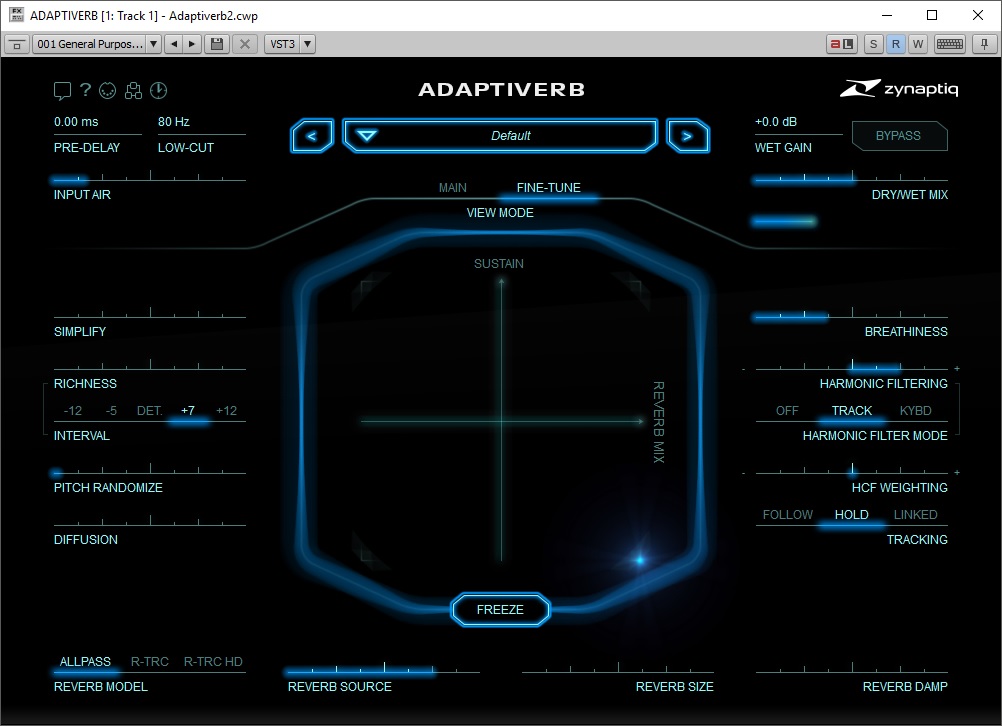Open the VST3 dropdown arrow

coord(307,44)
